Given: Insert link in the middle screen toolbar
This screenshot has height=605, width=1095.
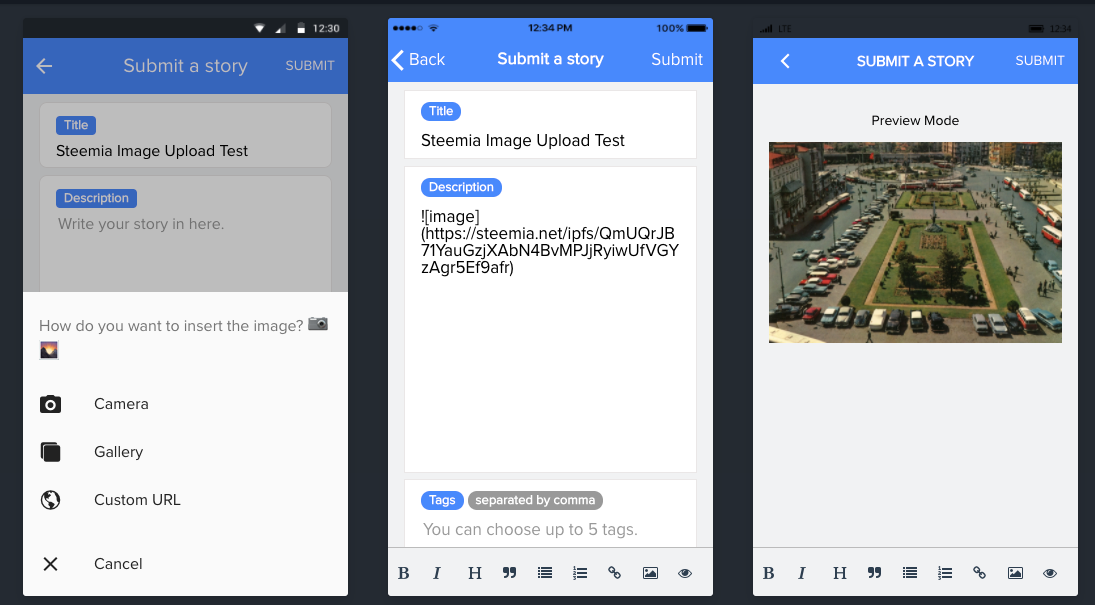Looking at the screenshot, I should pyautogui.click(x=615, y=573).
